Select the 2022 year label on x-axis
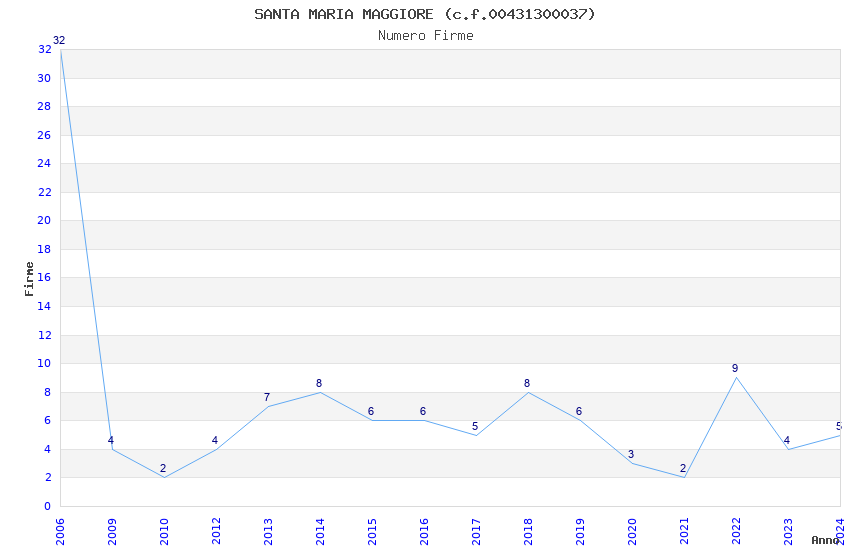 tap(736, 532)
